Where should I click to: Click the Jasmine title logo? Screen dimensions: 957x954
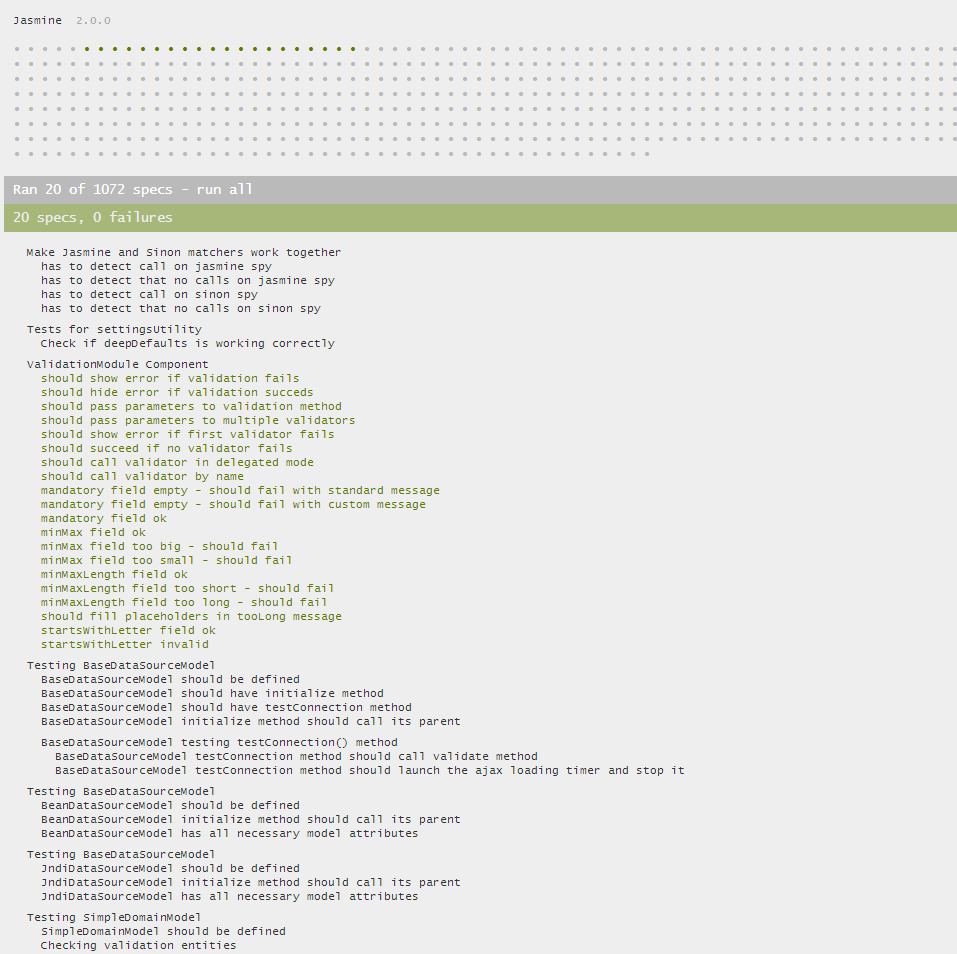coord(38,20)
